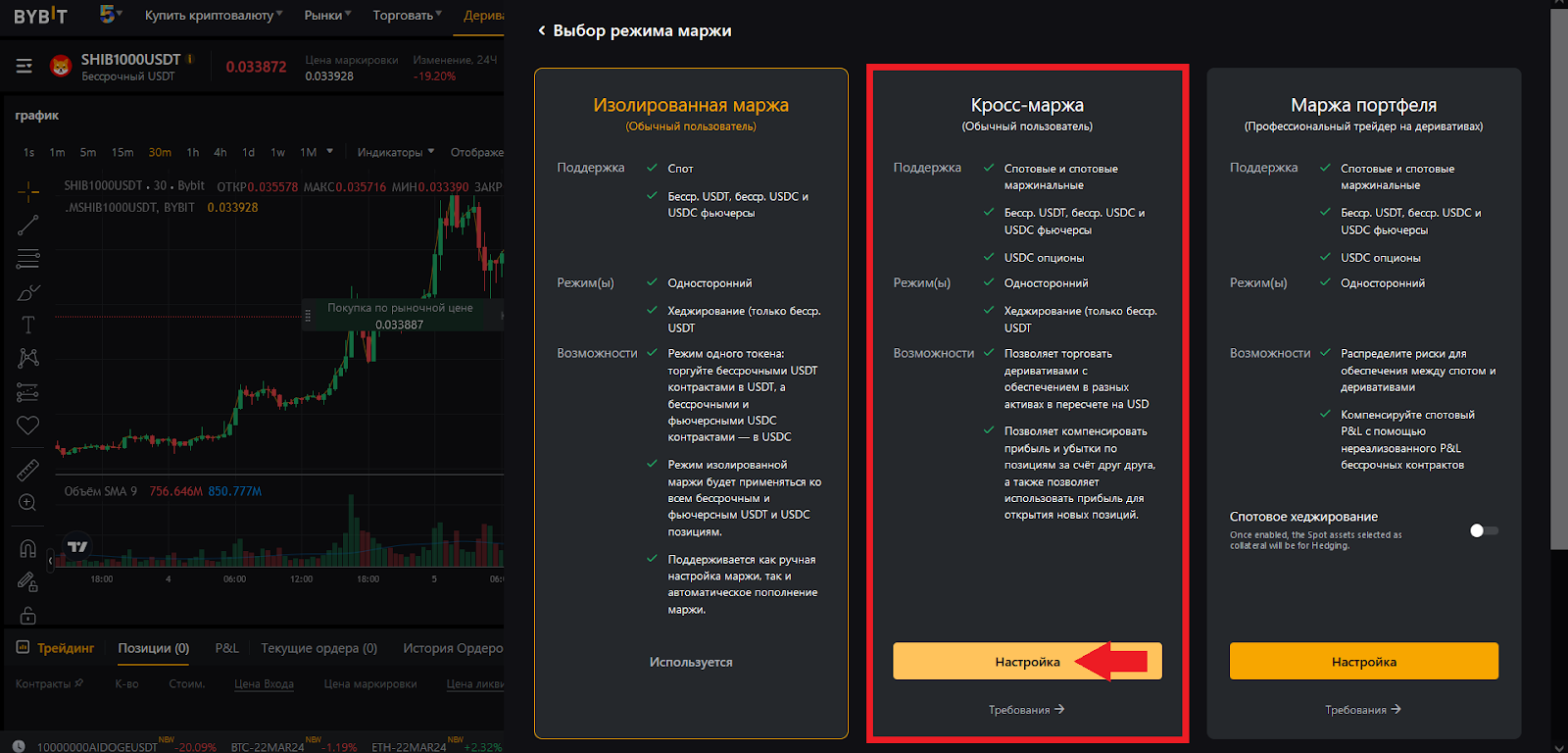1568x753 pixels.
Task: Click the info badge next to SHIB1000USDT
Action: (x=190, y=59)
